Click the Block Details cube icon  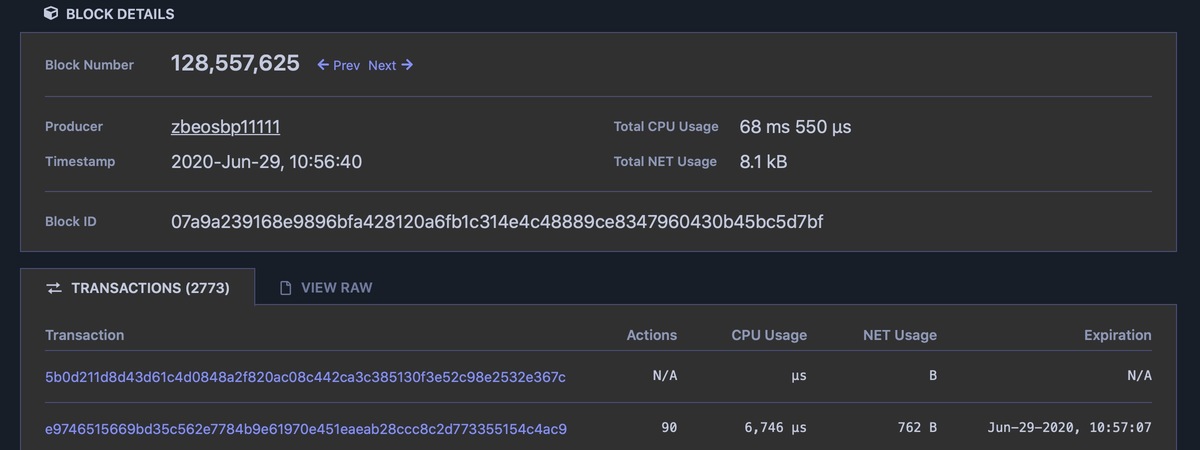pyautogui.click(x=51, y=14)
